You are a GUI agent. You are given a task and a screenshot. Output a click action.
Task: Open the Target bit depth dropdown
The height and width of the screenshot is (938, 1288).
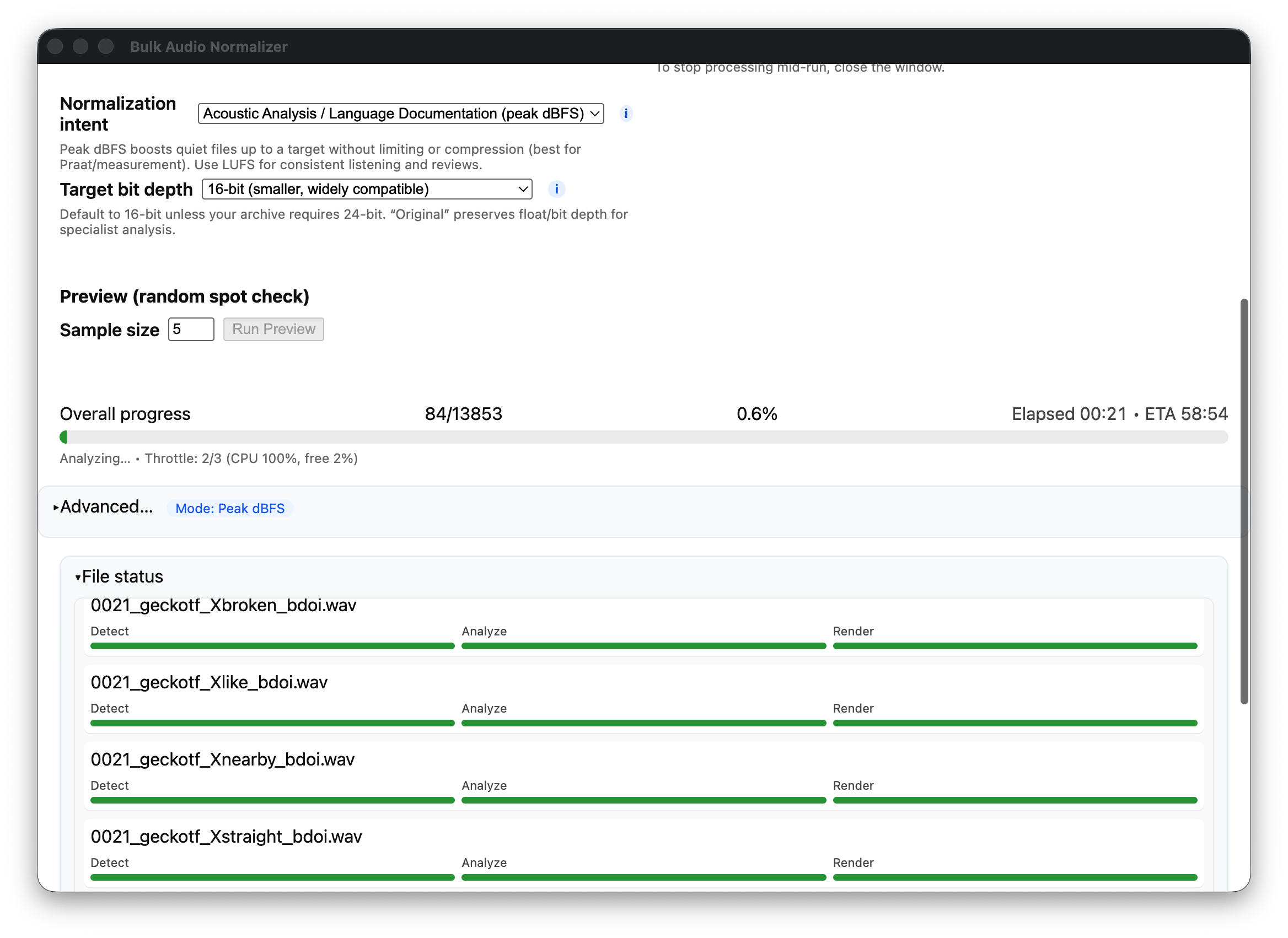[366, 189]
